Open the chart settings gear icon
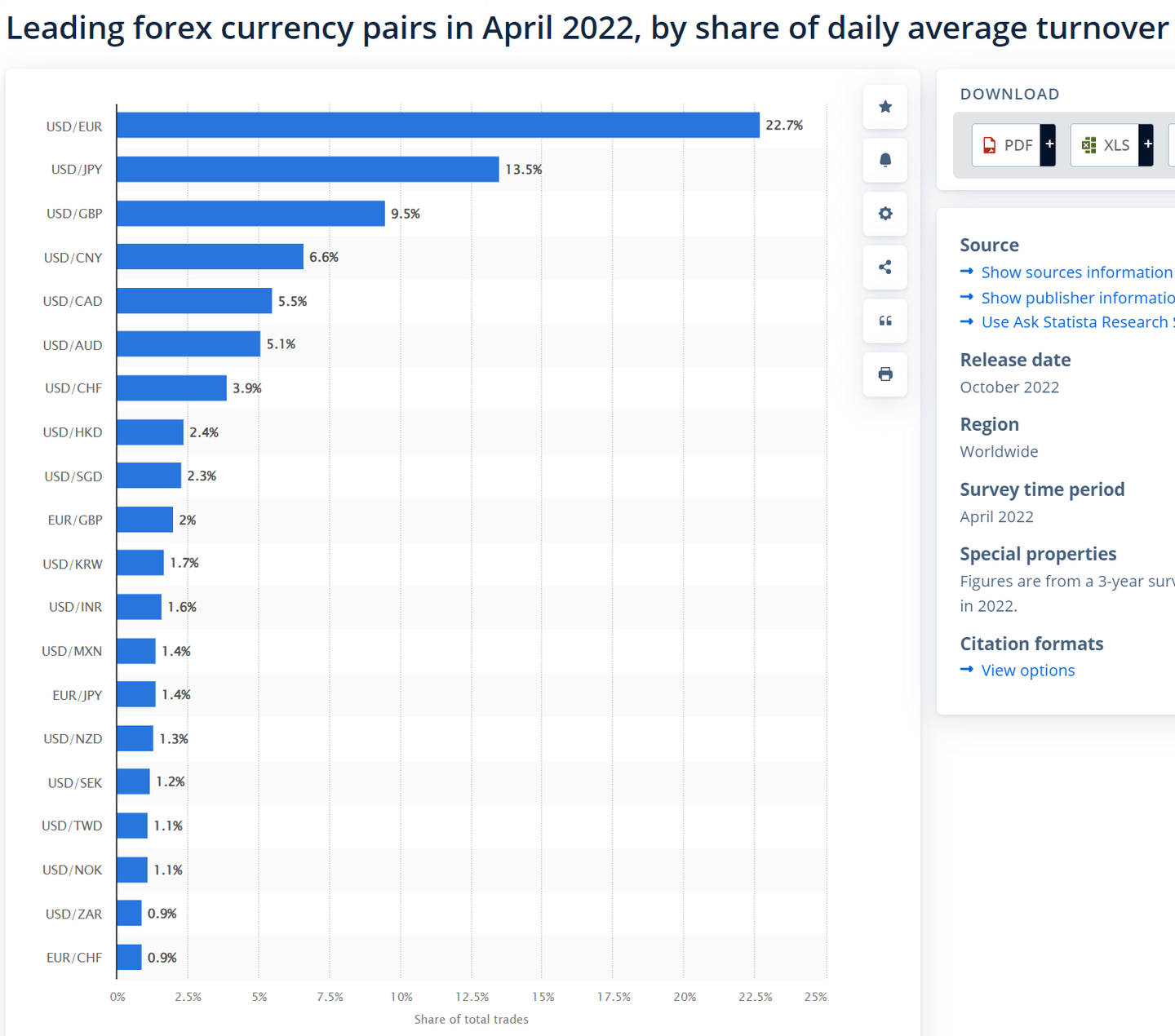 coord(885,214)
